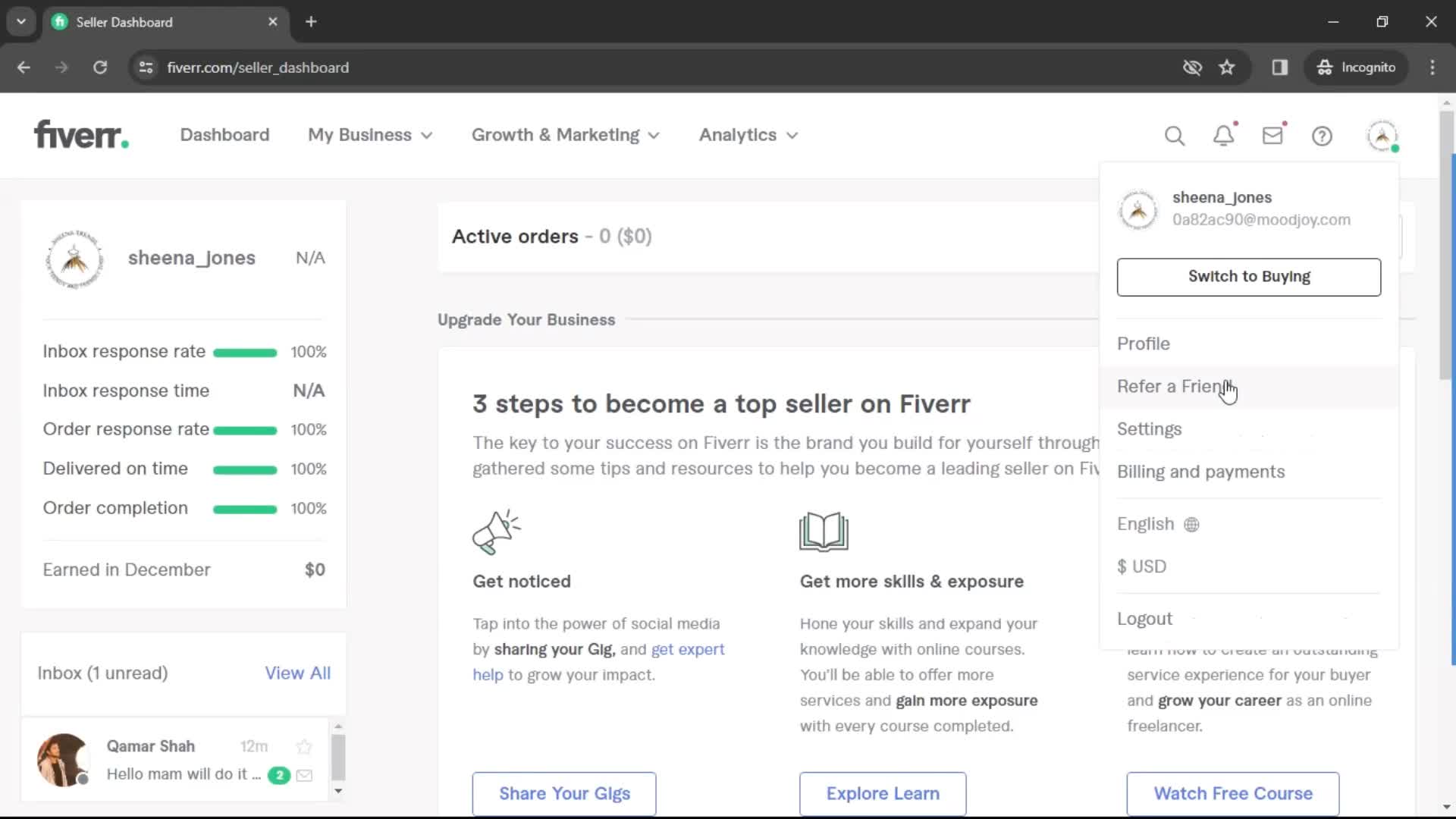
Task: Click the help question mark icon
Action: pos(1322,135)
